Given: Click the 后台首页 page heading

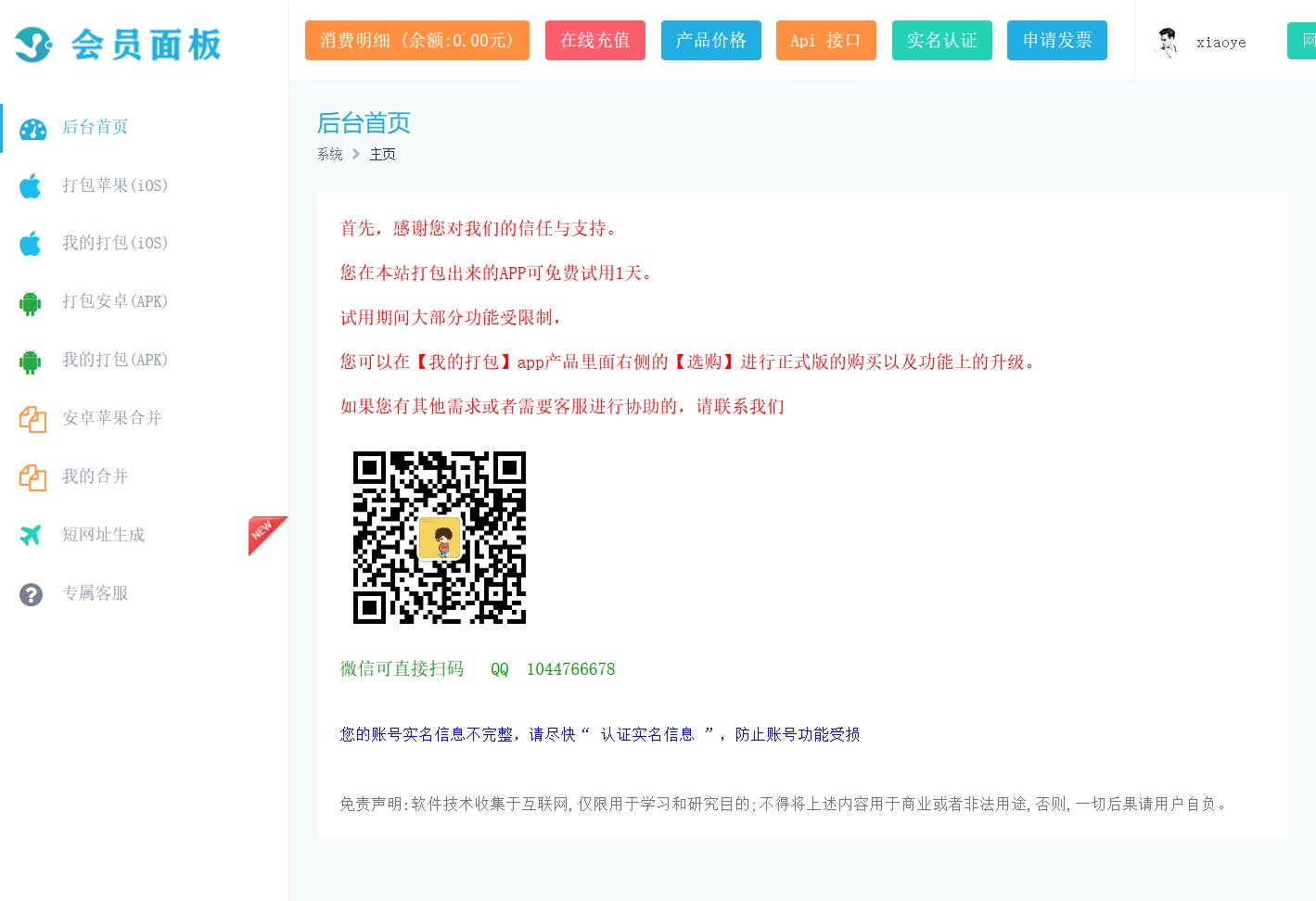Looking at the screenshot, I should tap(364, 122).
